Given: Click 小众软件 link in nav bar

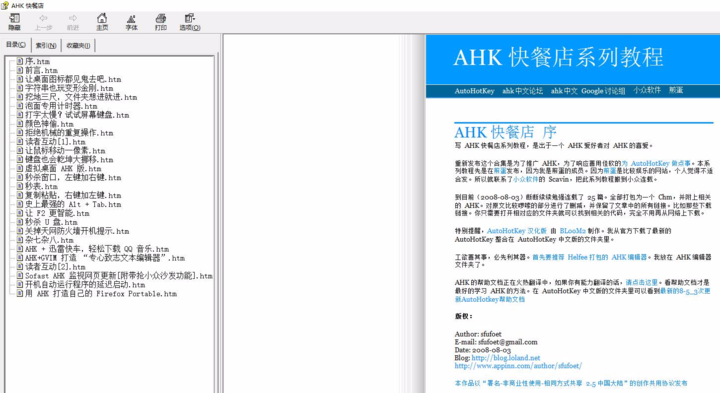Looking at the screenshot, I should tap(647, 90).
